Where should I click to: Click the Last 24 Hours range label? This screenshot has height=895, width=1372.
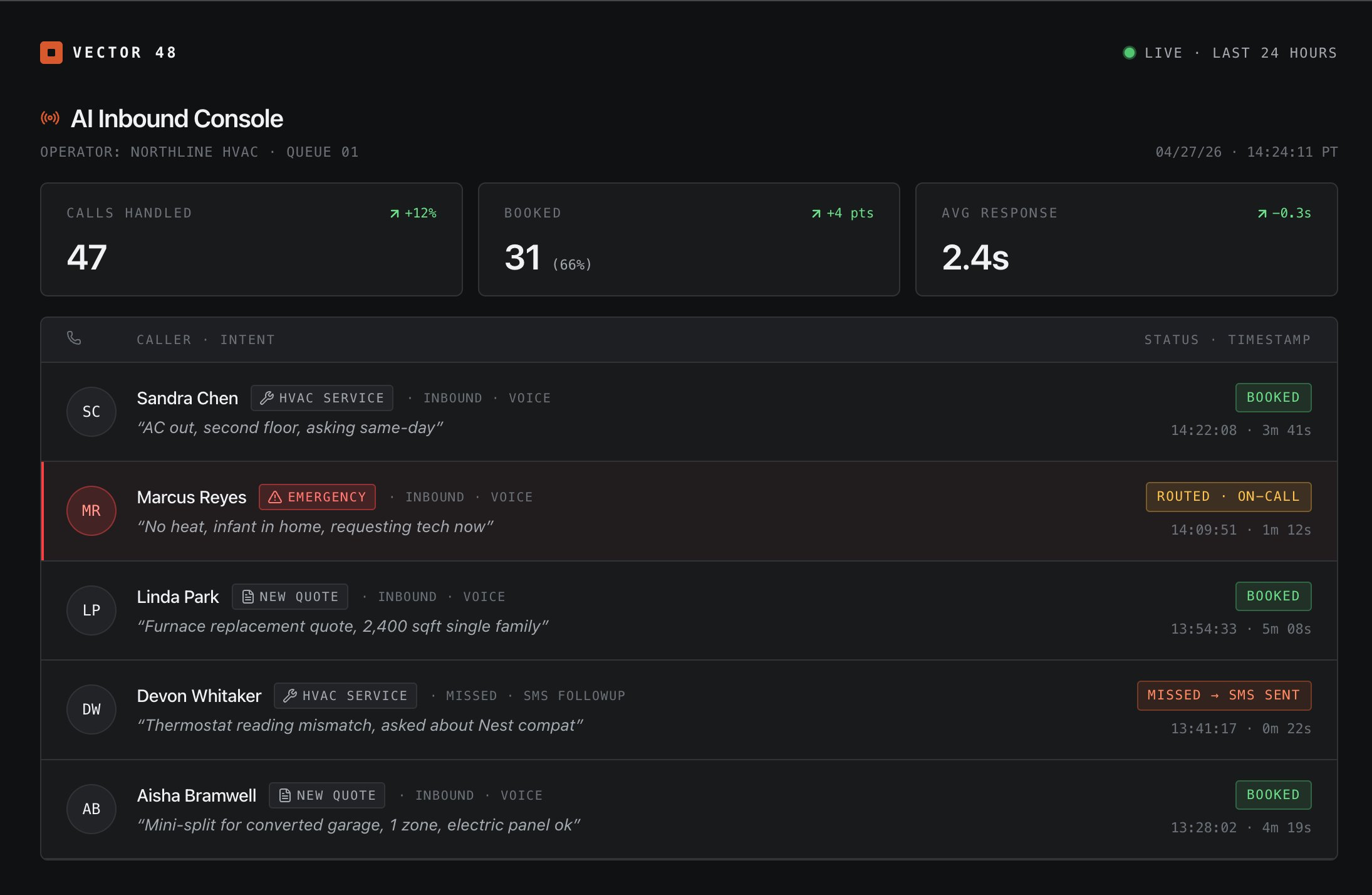pos(1274,53)
